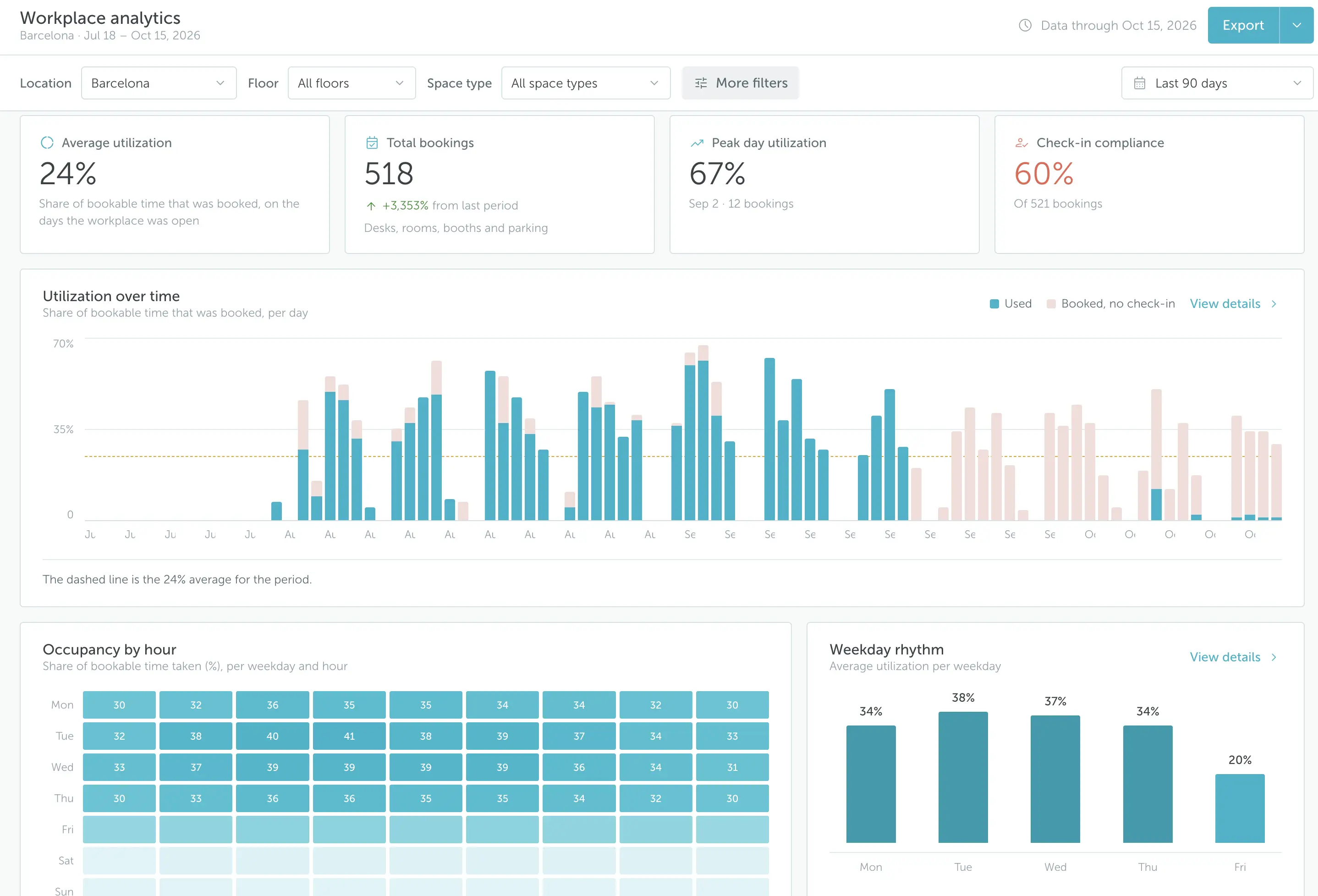Click Tuesday heatmap cell showing 41

click(349, 736)
